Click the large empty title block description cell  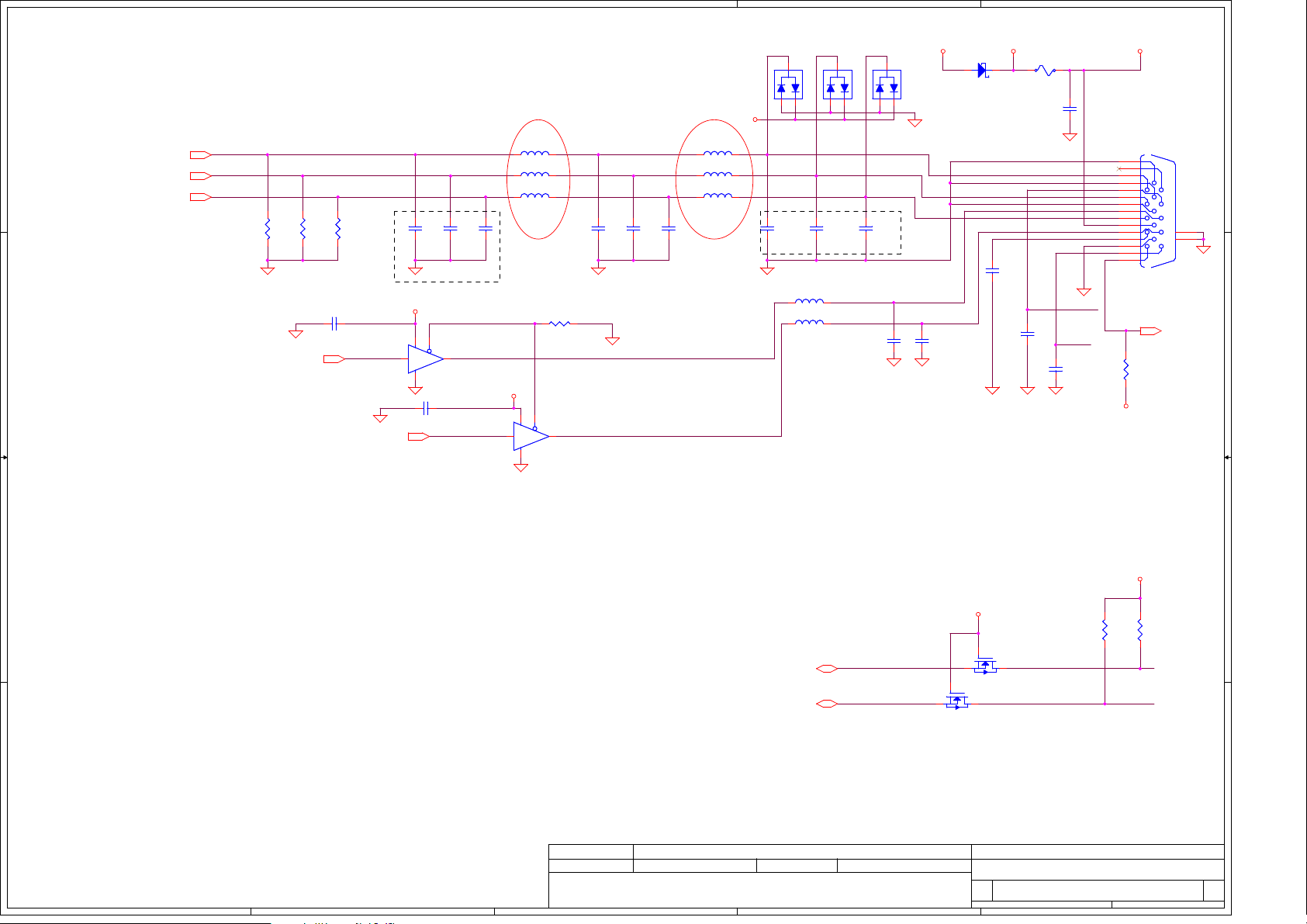759,890
